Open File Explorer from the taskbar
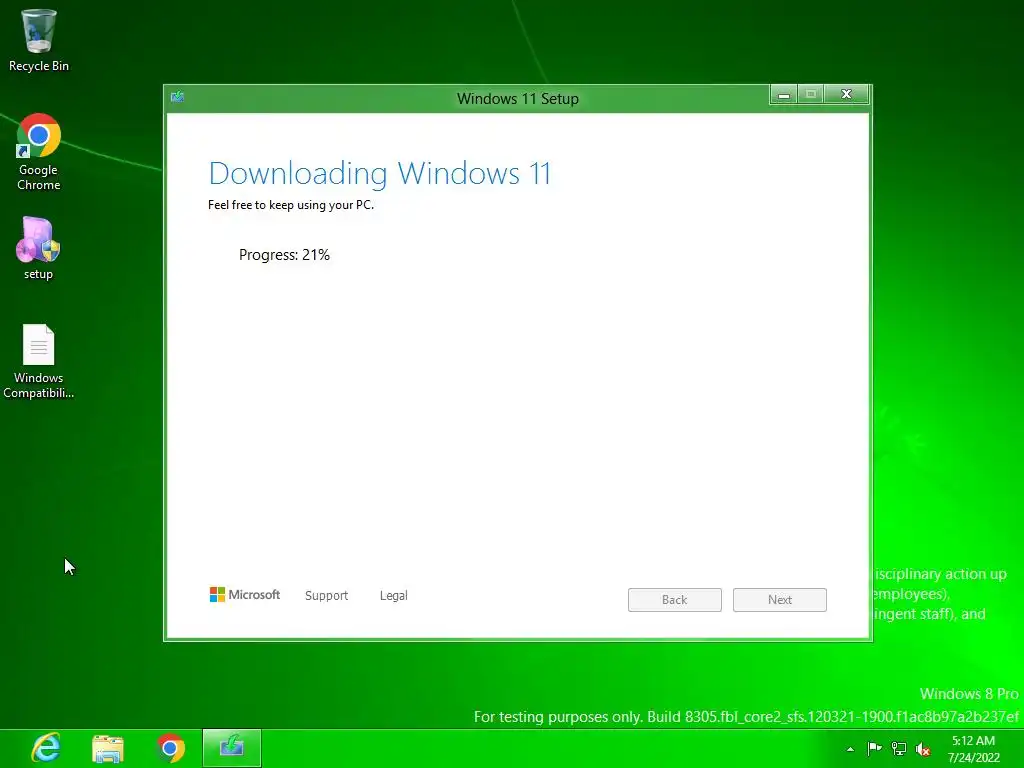1024x768 pixels. click(x=108, y=748)
